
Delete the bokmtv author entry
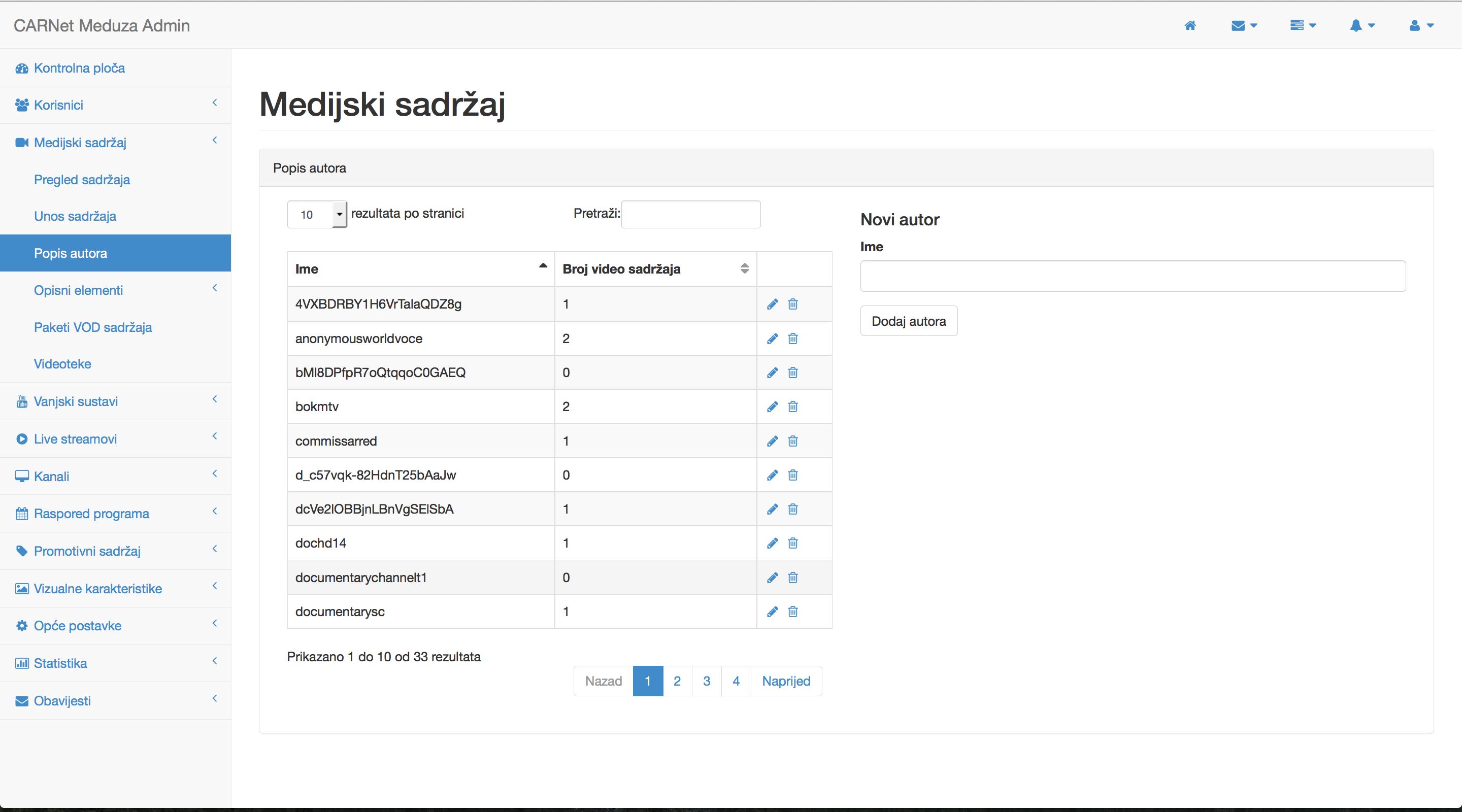click(793, 407)
